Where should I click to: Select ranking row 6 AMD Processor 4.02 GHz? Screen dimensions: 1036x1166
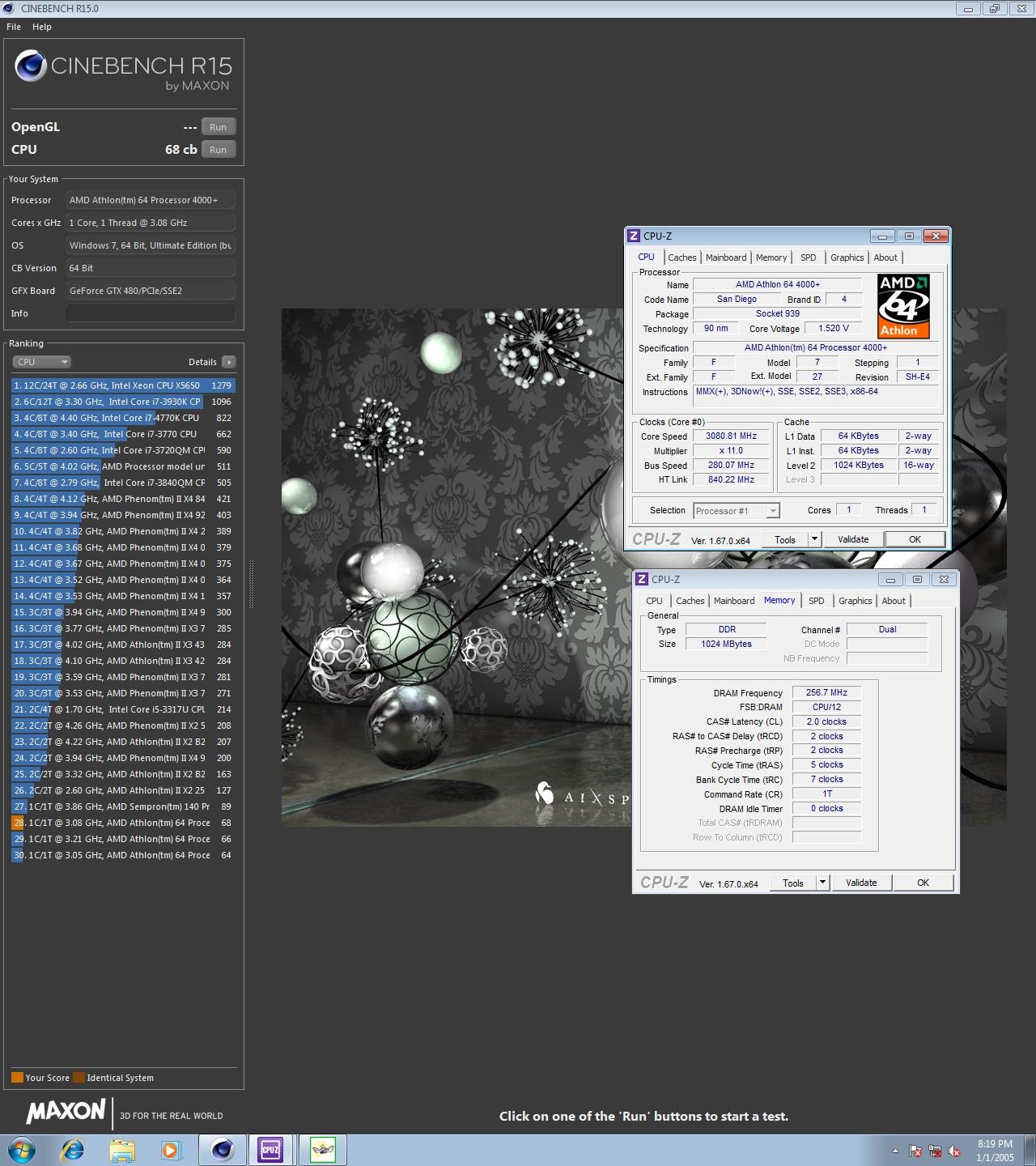point(123,466)
